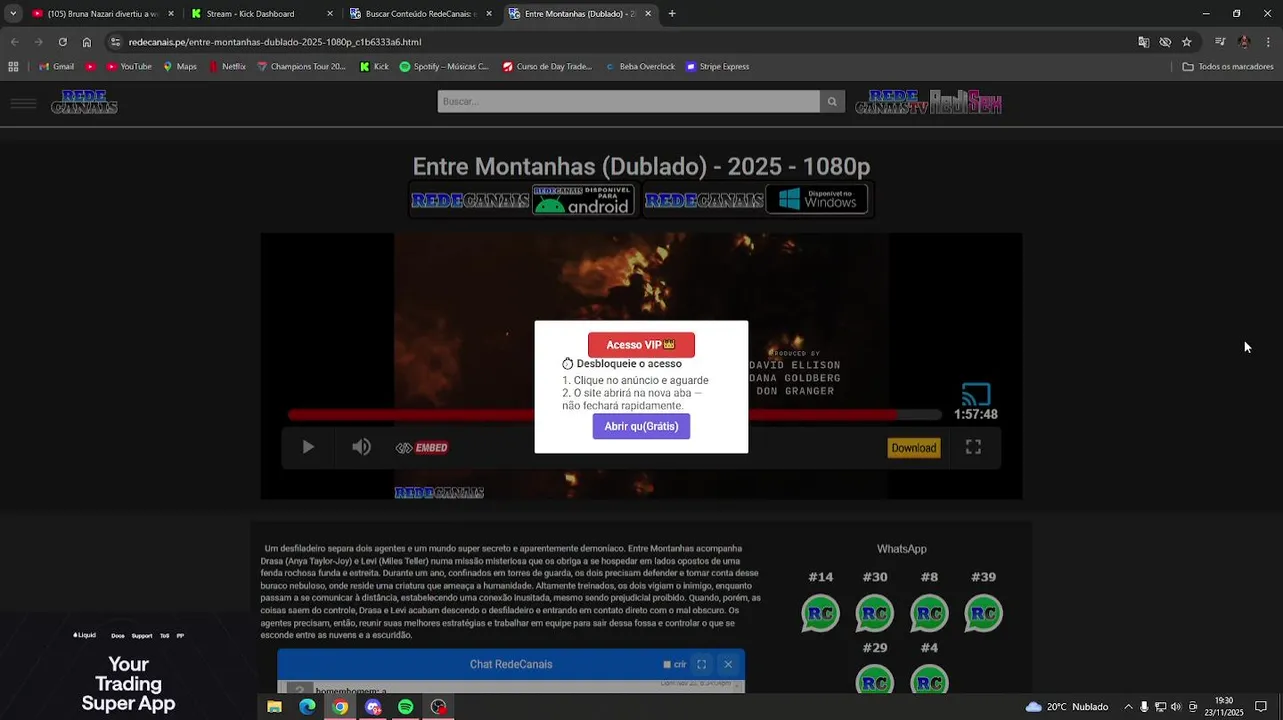Click the address bar URL

[275, 42]
